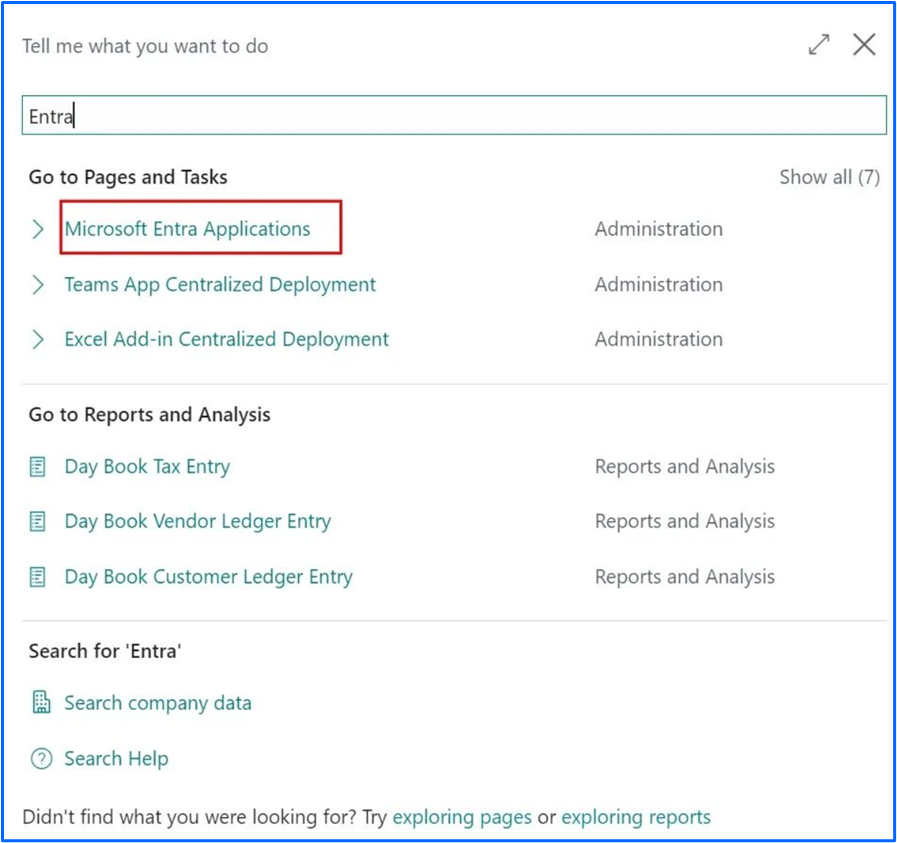Image resolution: width=897 pixels, height=843 pixels.
Task: Open Day Book Tax Entry report
Action: coord(147,467)
